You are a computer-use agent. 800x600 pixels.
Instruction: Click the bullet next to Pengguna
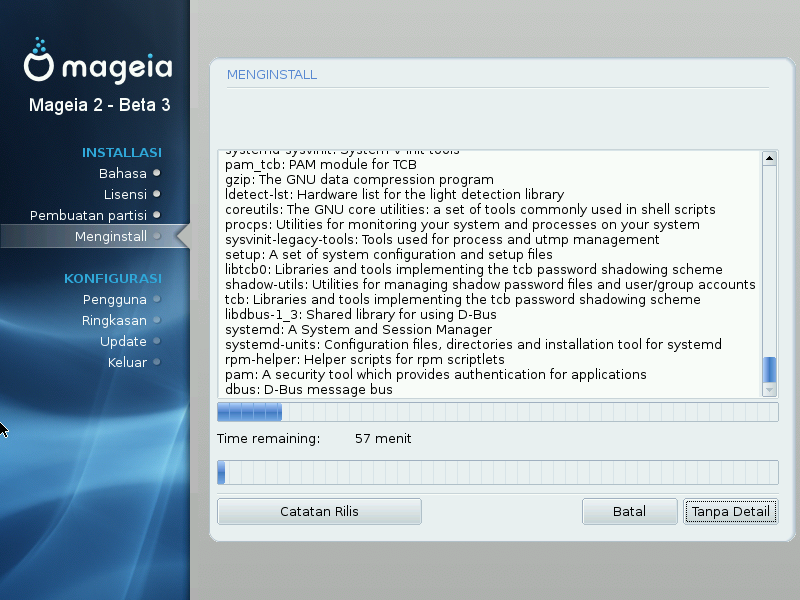tap(157, 299)
